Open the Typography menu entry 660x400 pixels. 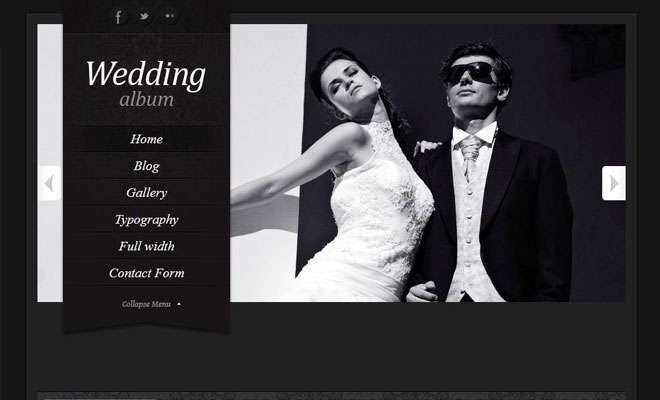point(146,219)
